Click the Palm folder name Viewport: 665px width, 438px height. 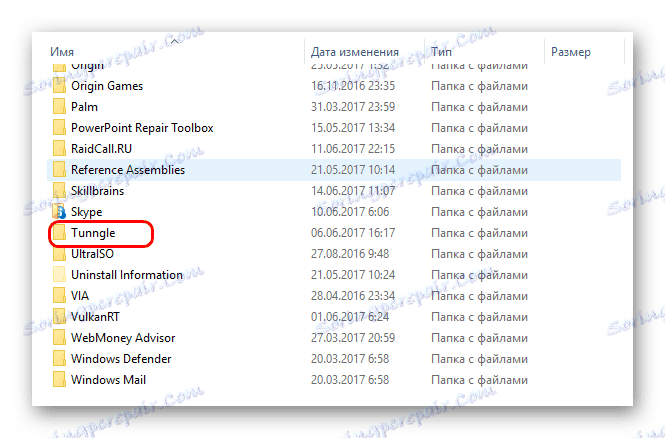pos(84,107)
